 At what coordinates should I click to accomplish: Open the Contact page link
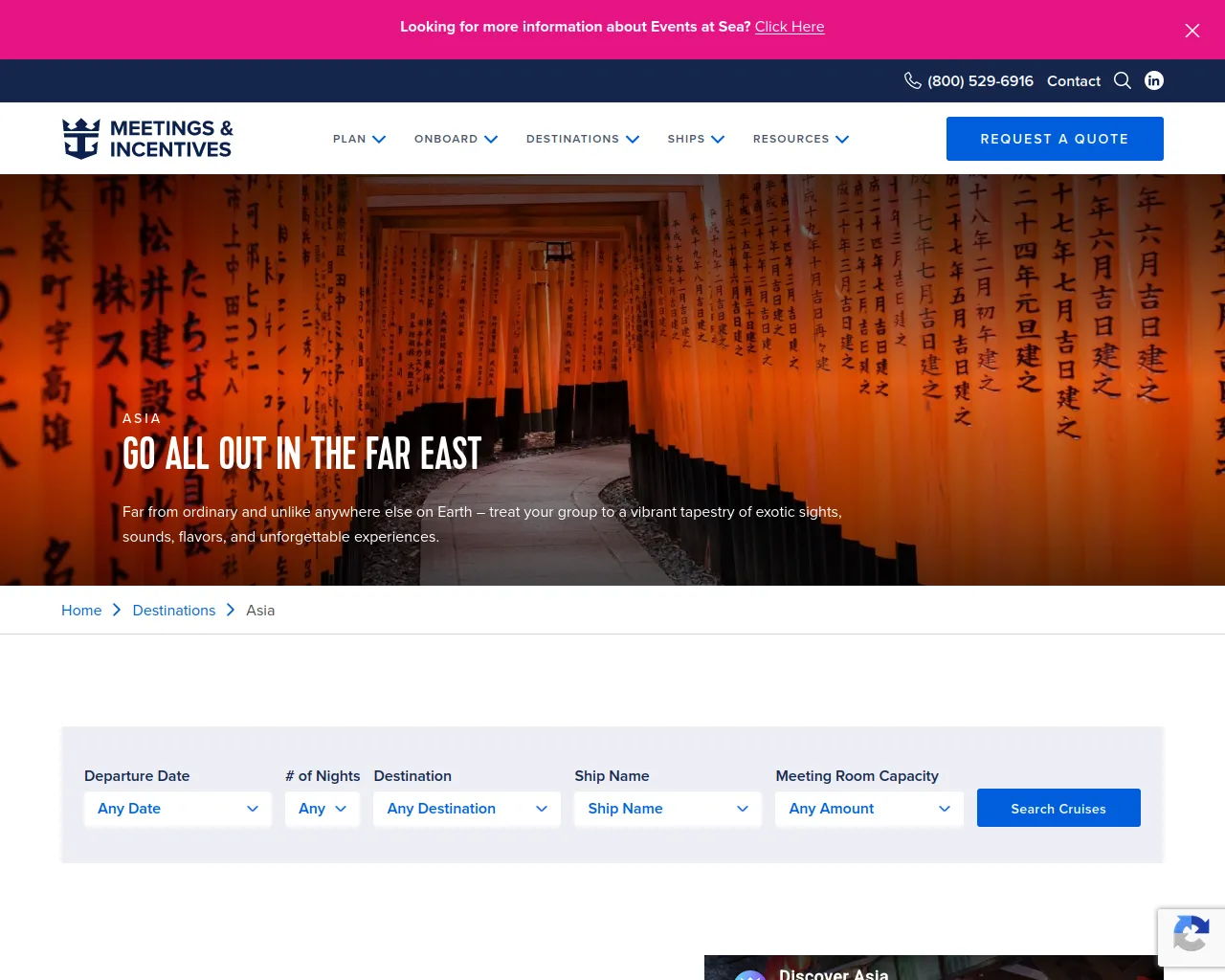[x=1074, y=80]
